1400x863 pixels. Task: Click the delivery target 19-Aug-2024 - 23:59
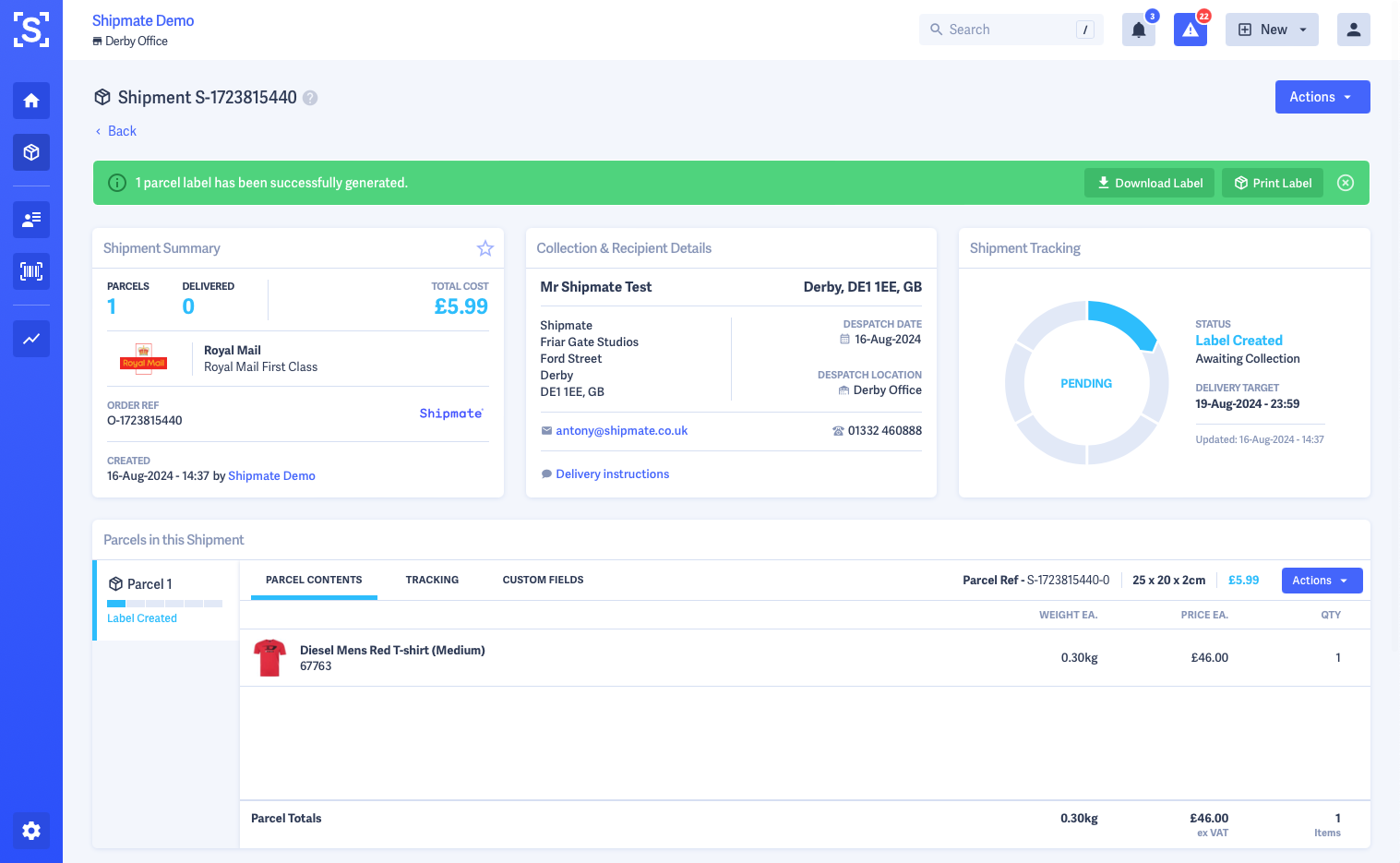pos(1247,404)
